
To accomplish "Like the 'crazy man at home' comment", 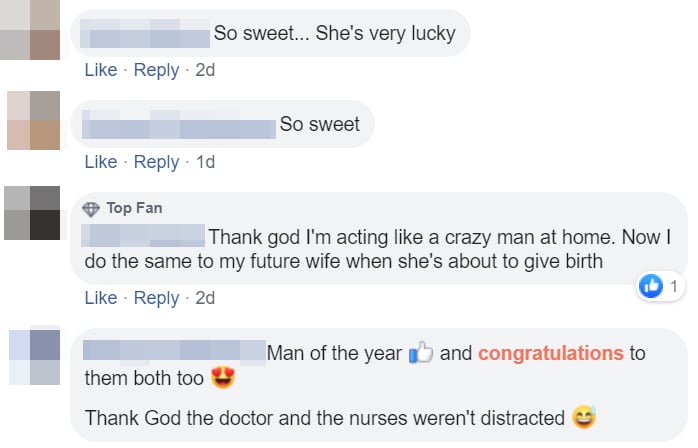I will tap(101, 298).
